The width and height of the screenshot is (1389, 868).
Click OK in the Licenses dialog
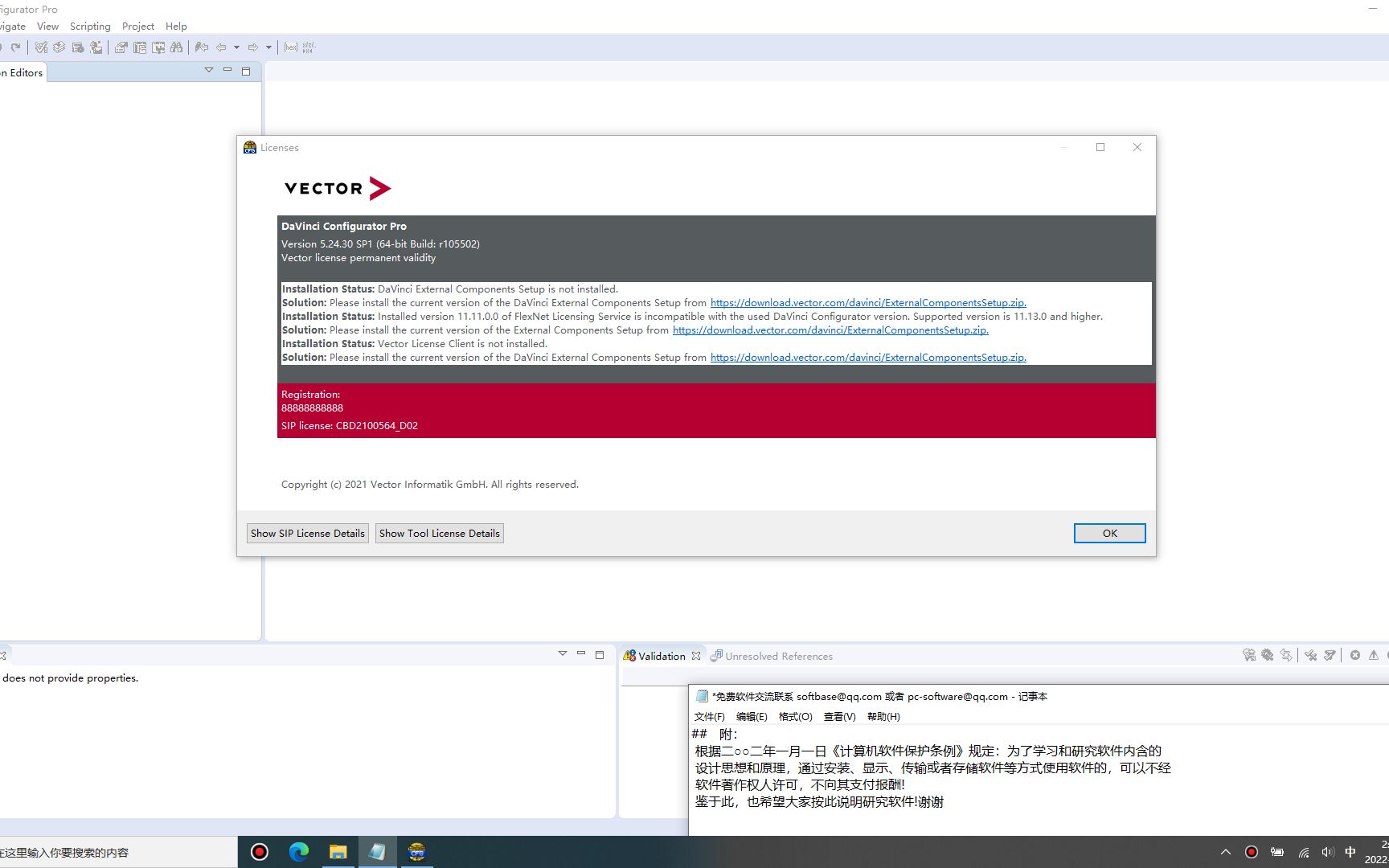point(1109,533)
